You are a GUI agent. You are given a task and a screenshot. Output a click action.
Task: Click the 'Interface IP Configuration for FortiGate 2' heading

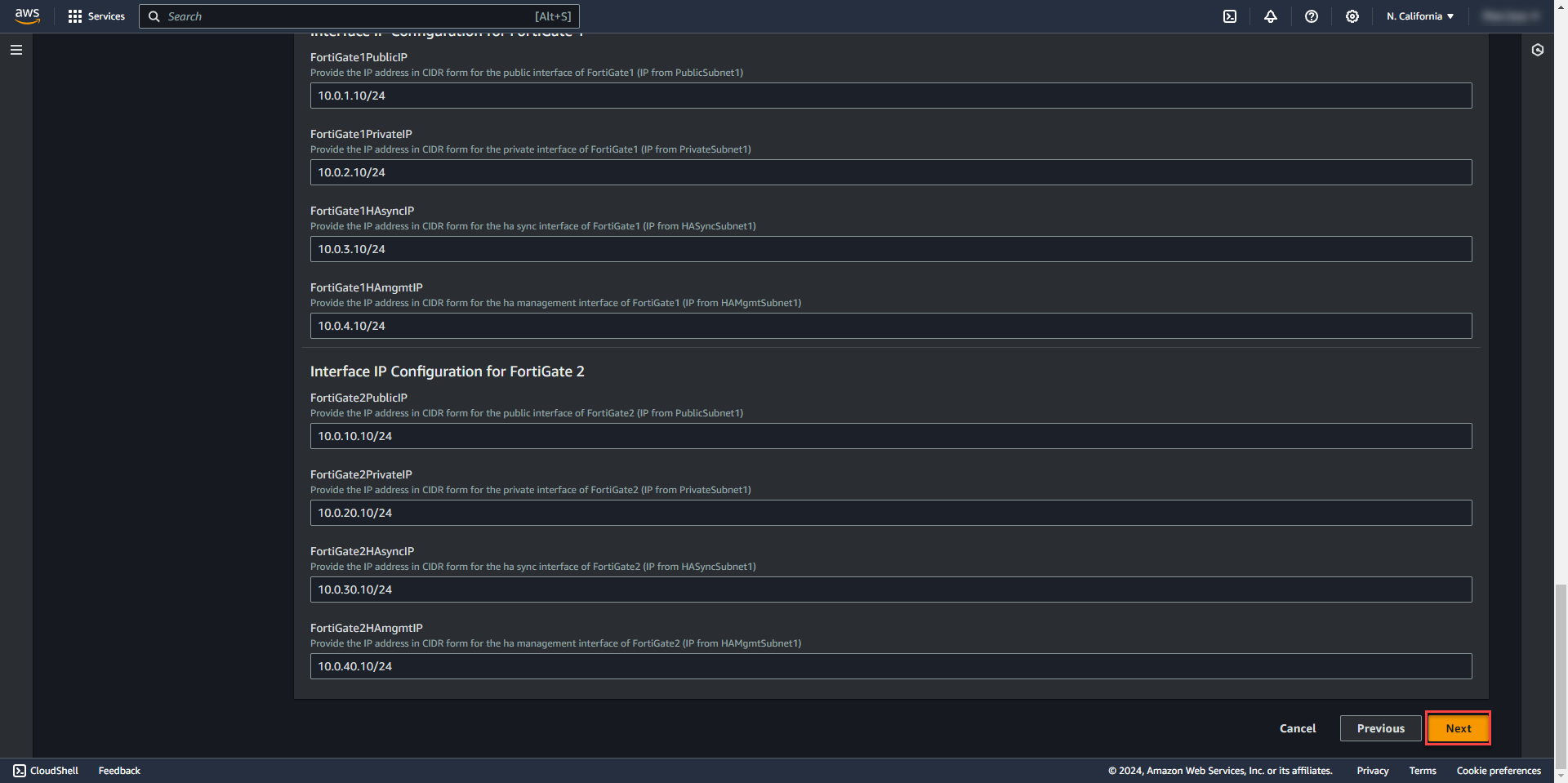448,371
